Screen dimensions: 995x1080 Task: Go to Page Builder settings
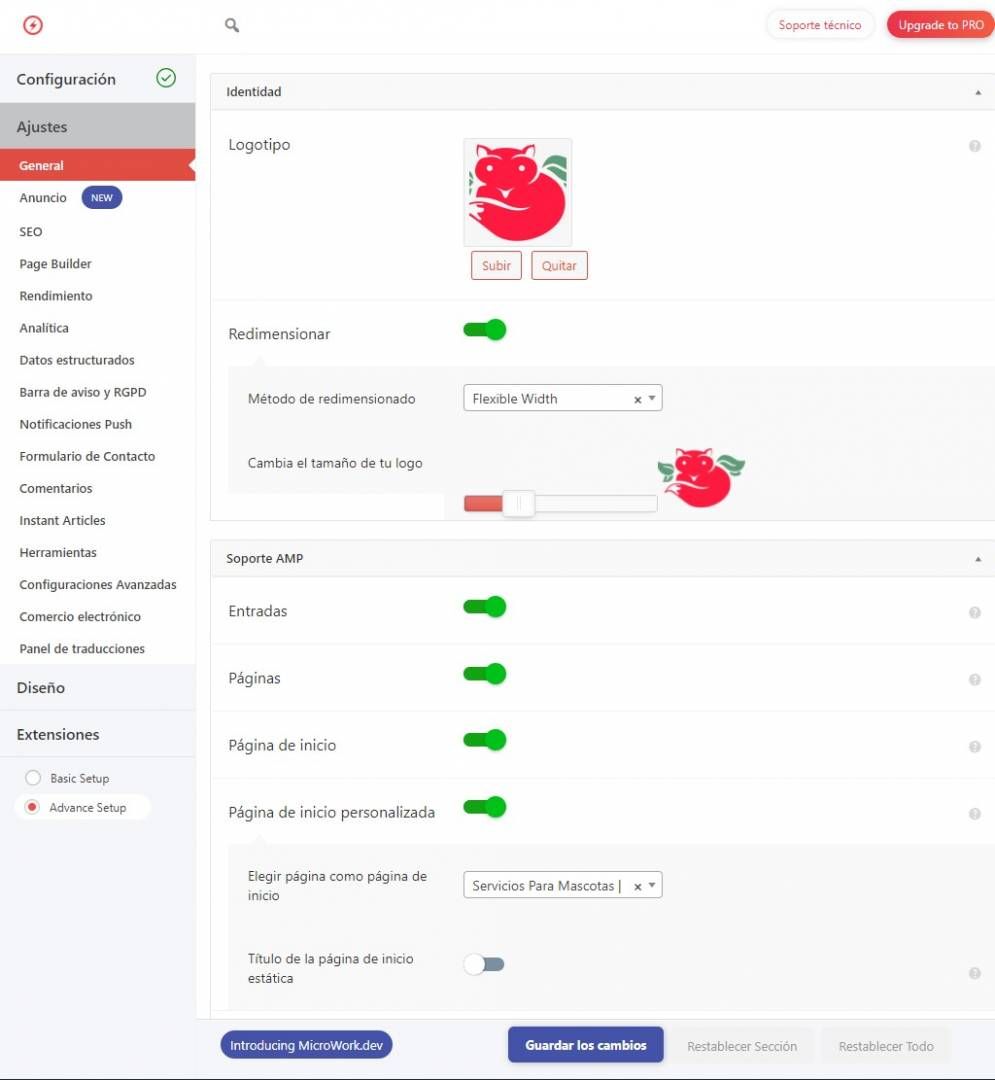click(x=55, y=264)
